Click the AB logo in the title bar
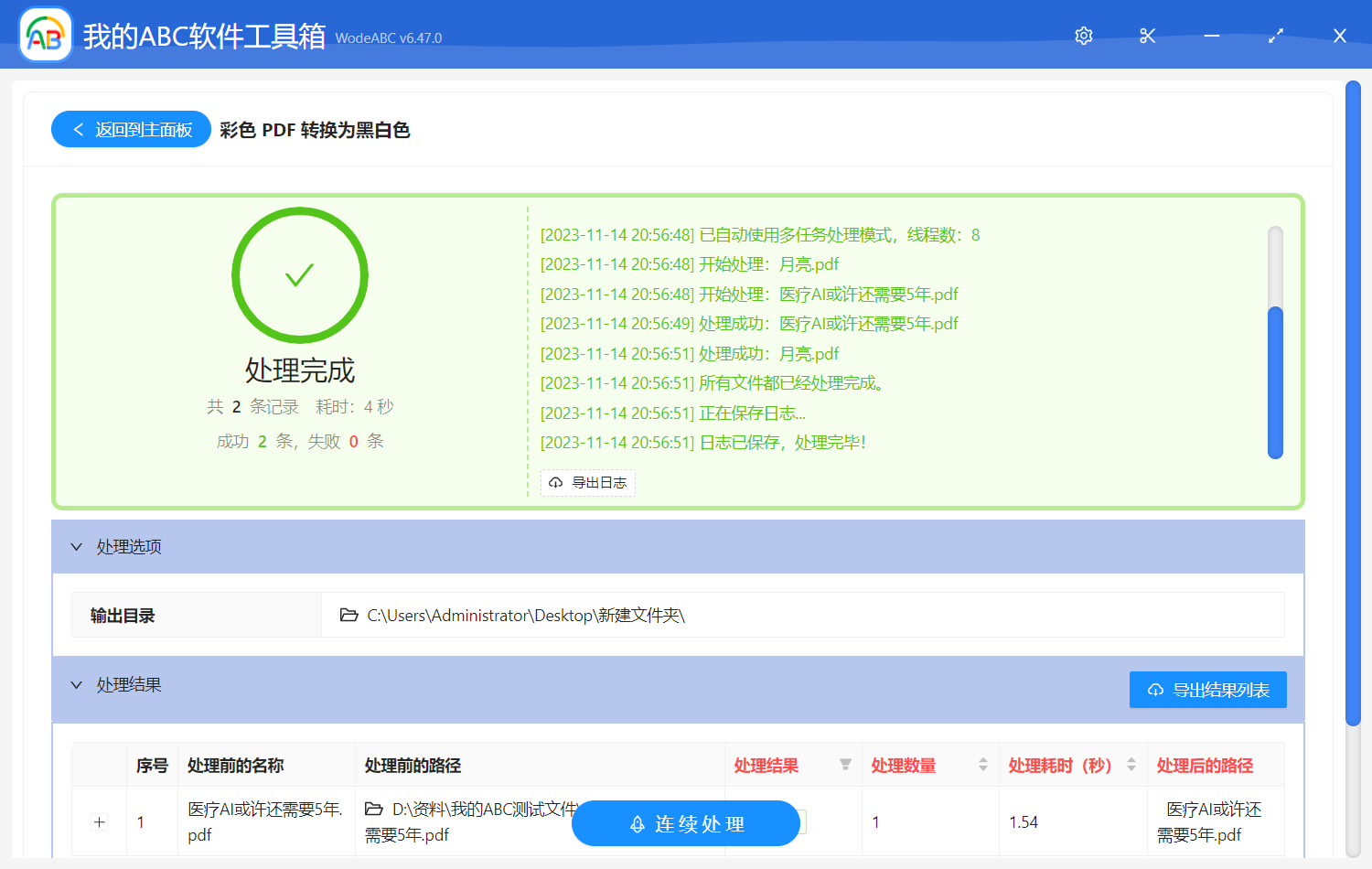Screen dimensions: 1372x869 (45, 36)
